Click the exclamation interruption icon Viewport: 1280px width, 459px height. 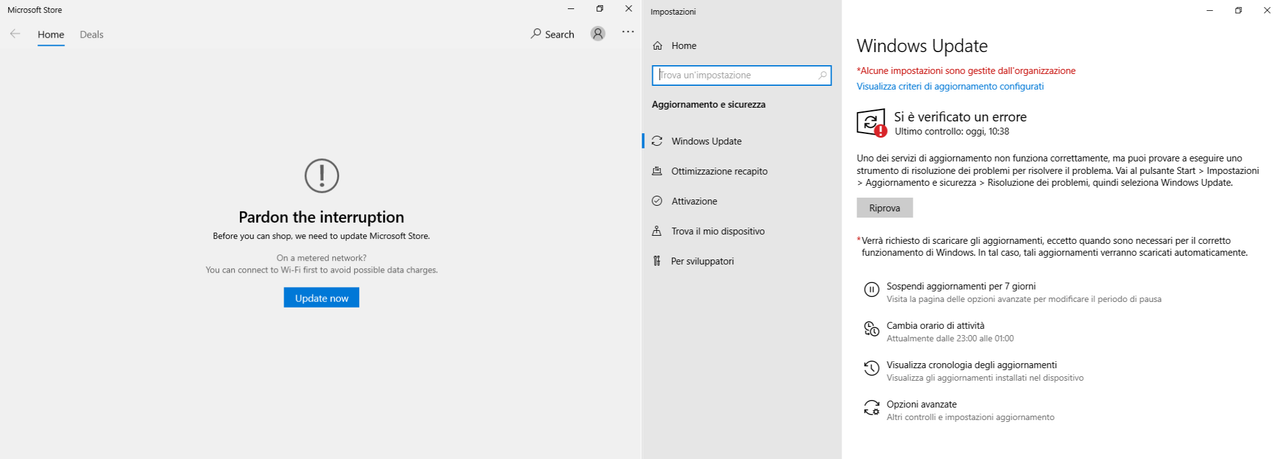click(321, 175)
